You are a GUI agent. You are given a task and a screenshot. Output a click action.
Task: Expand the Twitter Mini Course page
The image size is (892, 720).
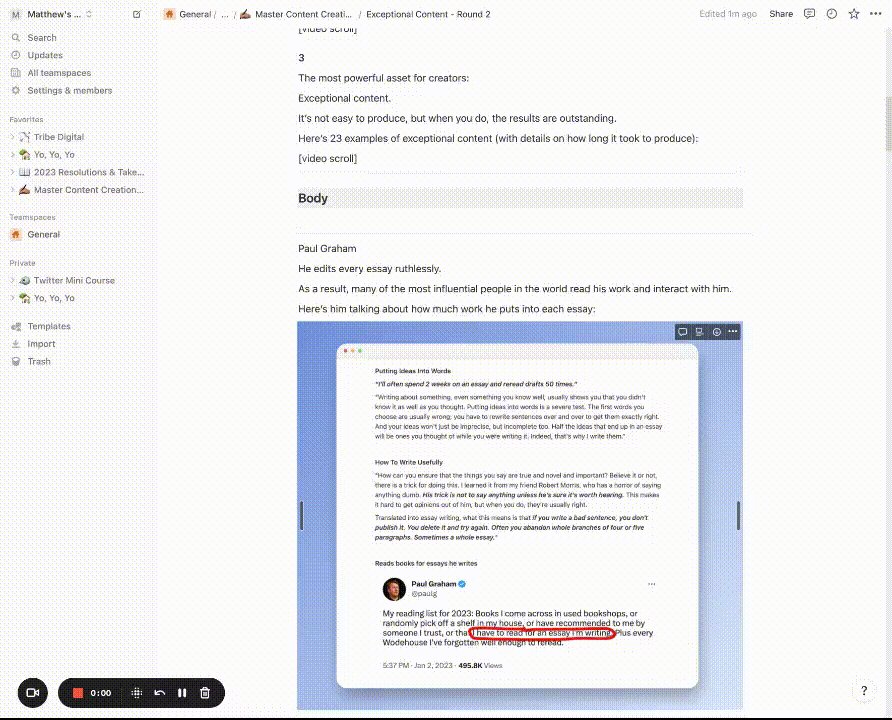click(x=13, y=280)
